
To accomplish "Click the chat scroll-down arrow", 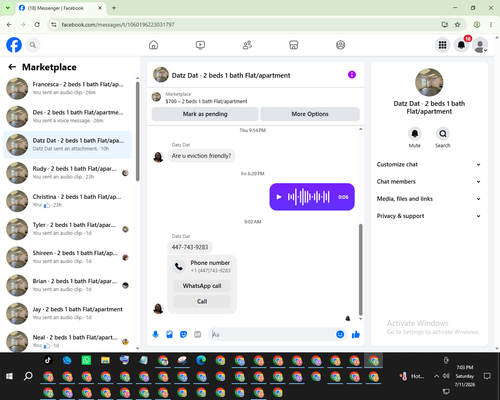I will 360,319.
